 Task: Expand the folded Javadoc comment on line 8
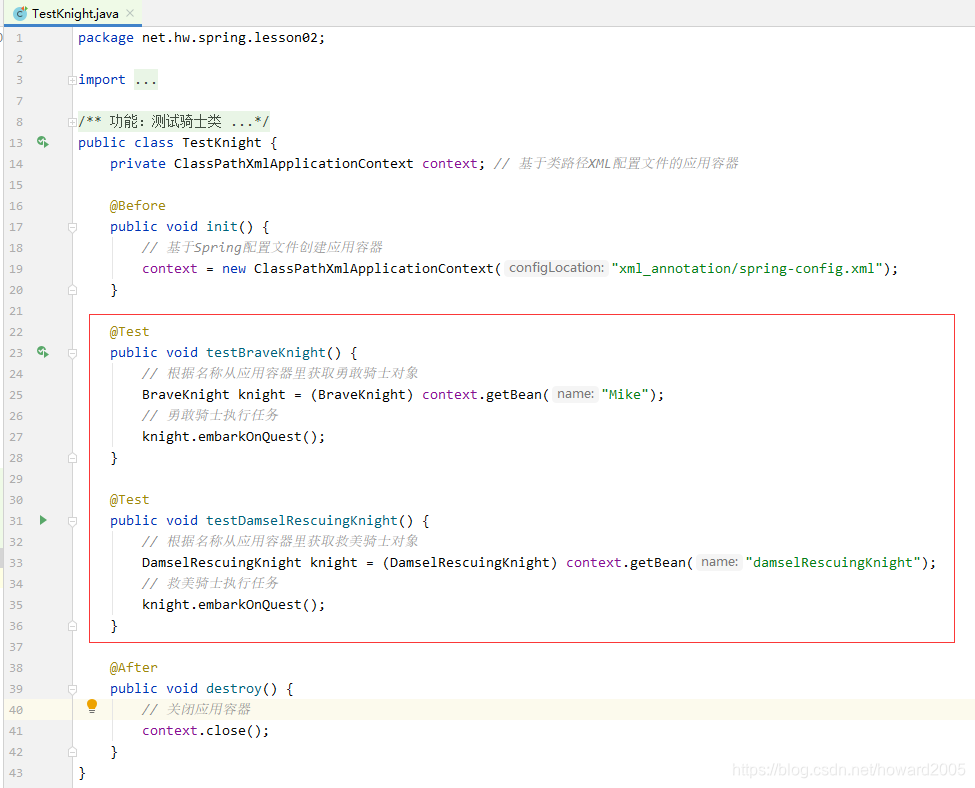[x=72, y=122]
